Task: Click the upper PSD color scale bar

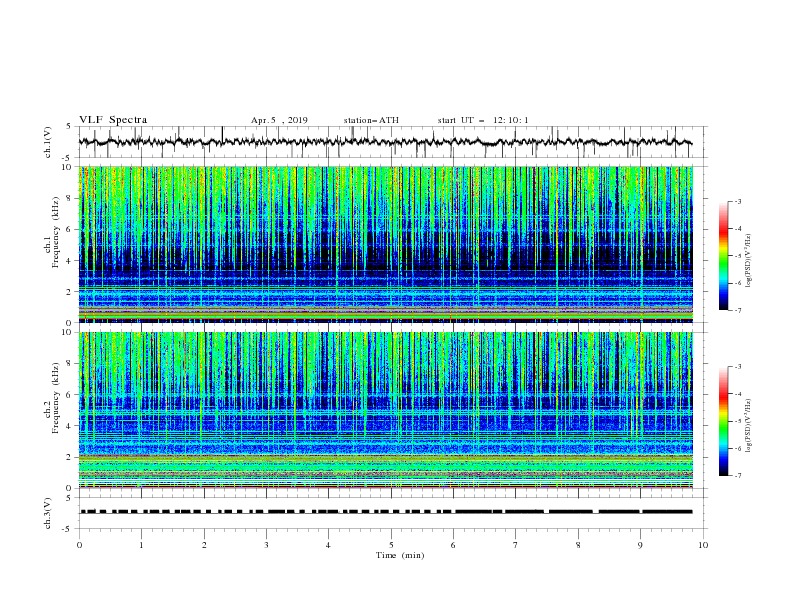Action: [724, 256]
